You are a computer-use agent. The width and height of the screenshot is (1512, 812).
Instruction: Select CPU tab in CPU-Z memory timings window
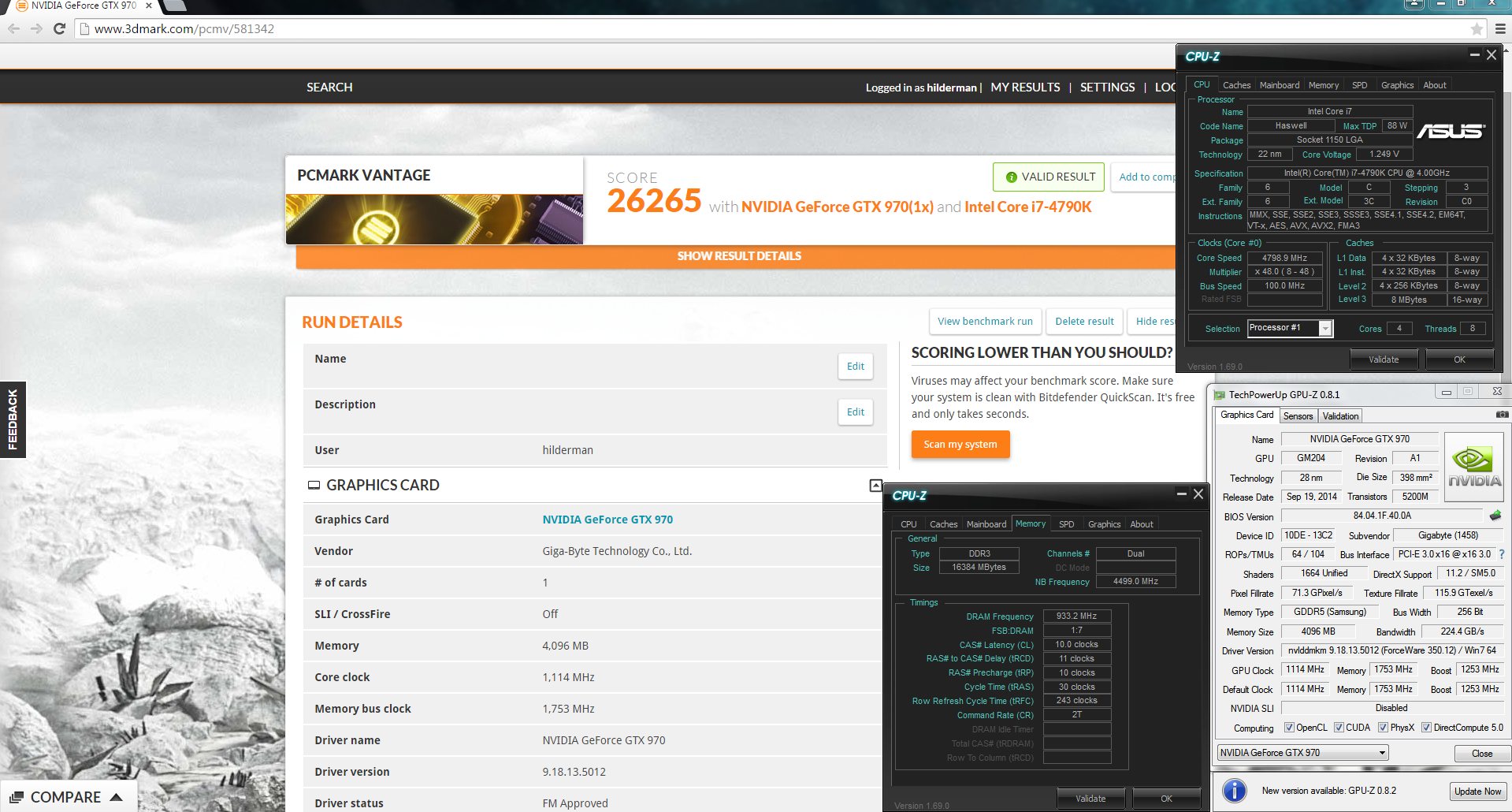[908, 524]
